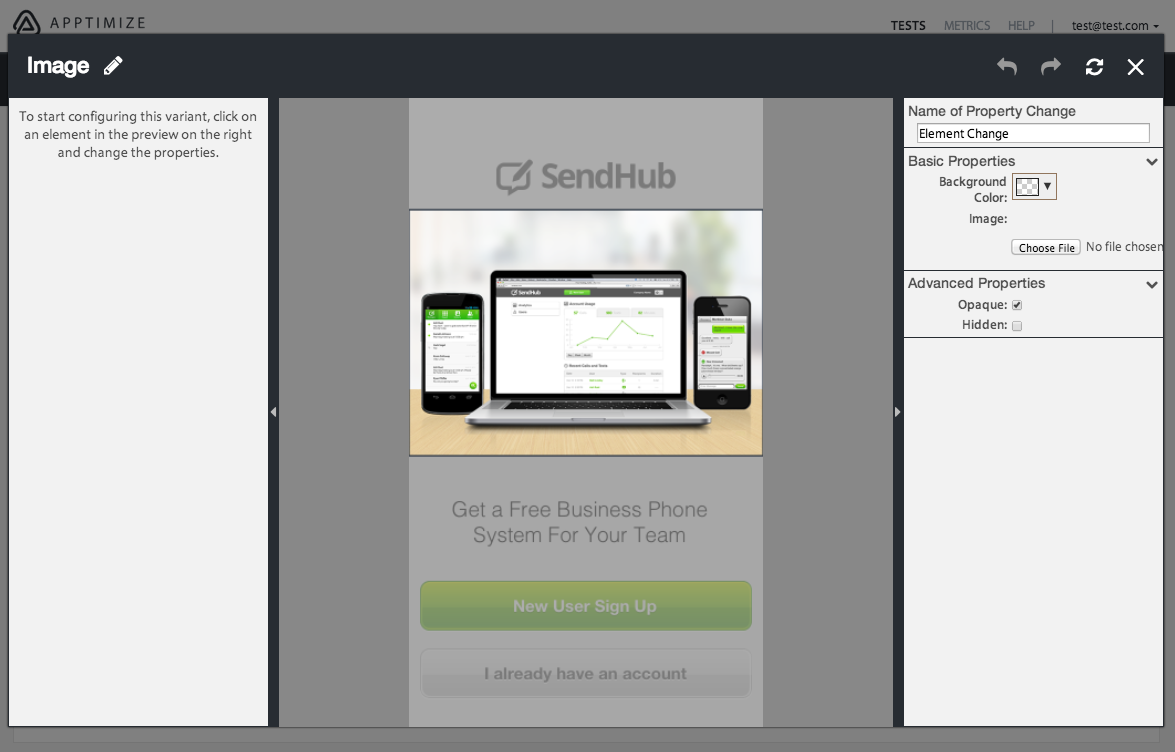Select the laptop and phones image in preview
Viewport: 1175px width, 752px height.
pos(586,333)
